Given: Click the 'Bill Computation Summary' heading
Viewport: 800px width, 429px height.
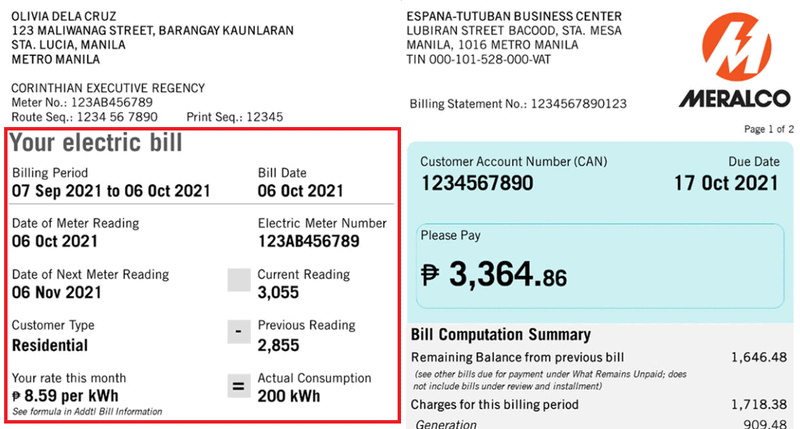Looking at the screenshot, I should point(501,335).
